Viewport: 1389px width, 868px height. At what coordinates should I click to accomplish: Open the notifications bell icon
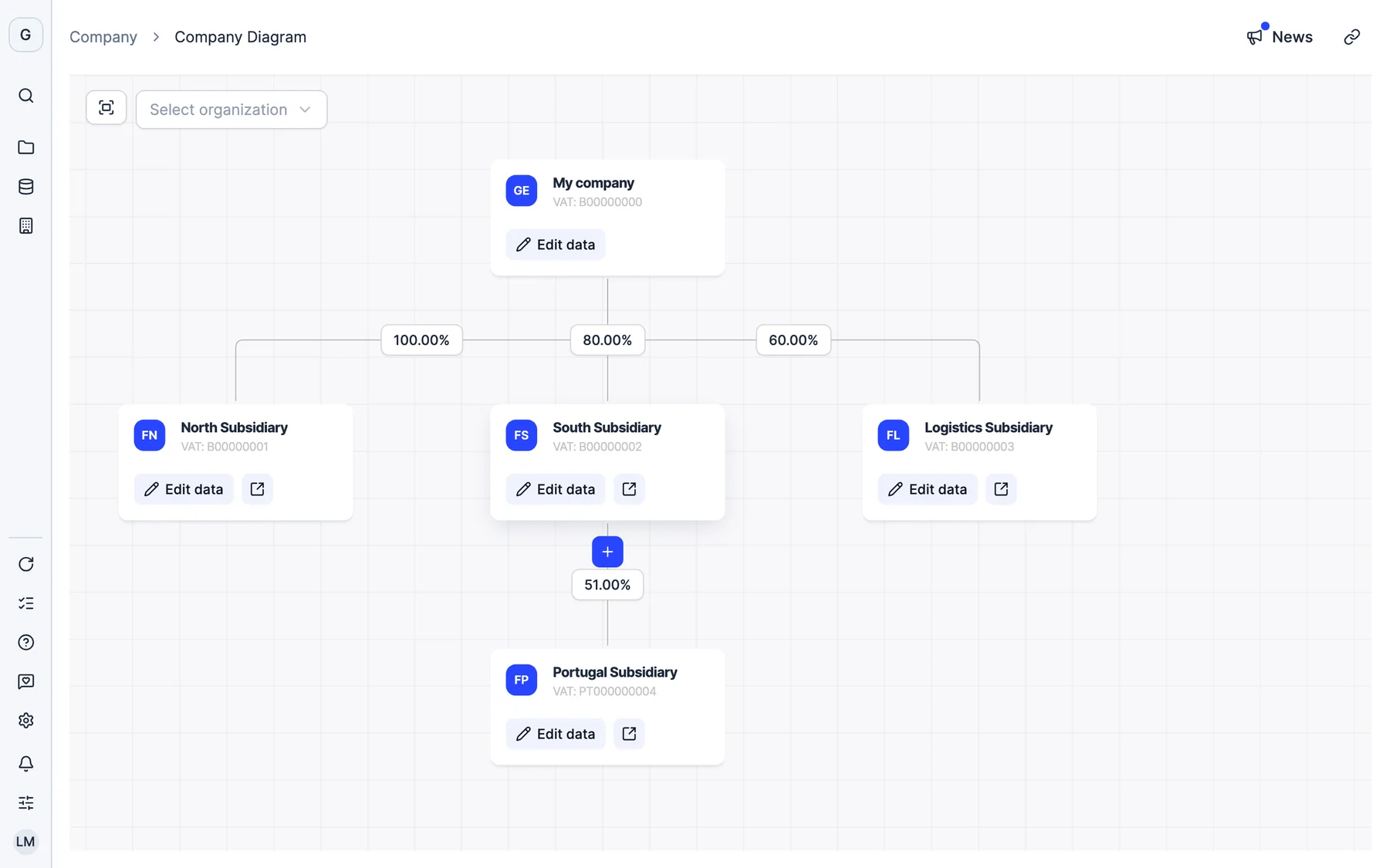[x=25, y=764]
